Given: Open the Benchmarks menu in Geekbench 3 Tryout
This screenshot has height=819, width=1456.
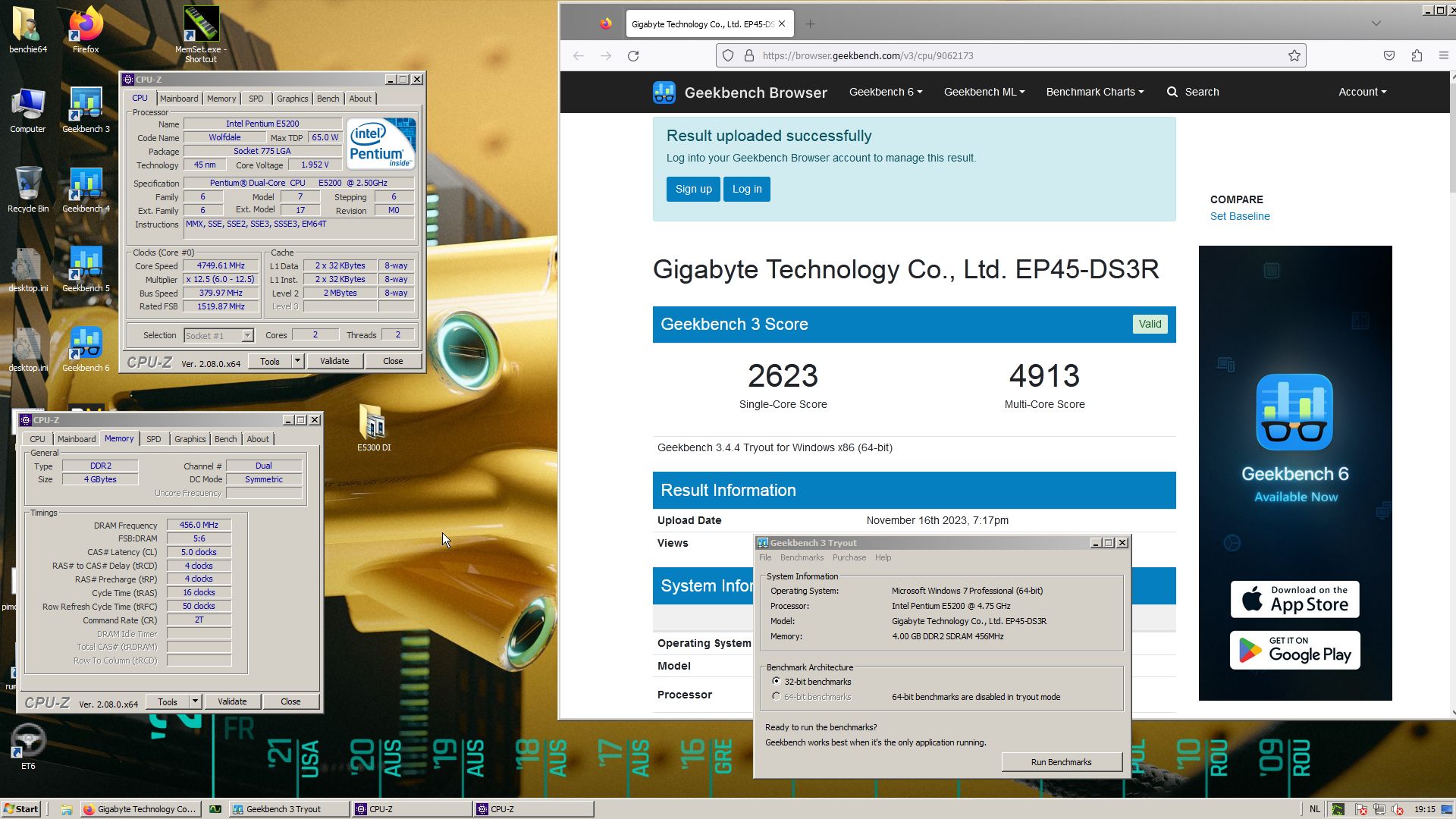Looking at the screenshot, I should (802, 557).
